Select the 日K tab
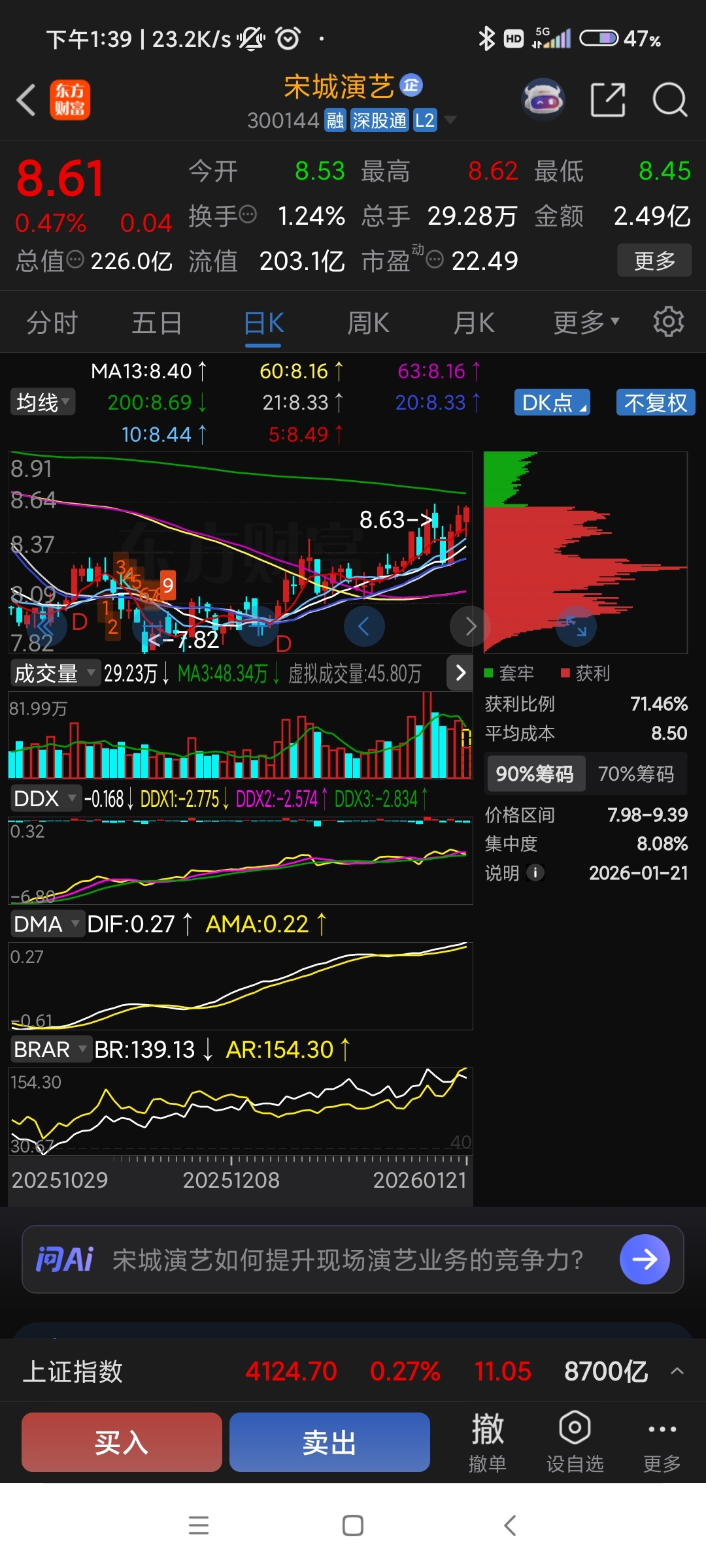 coord(263,323)
